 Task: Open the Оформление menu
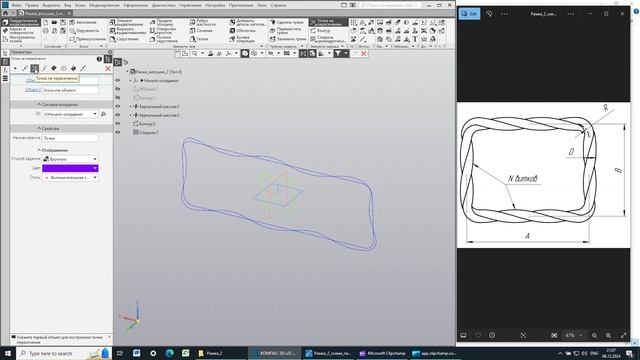pyautogui.click(x=136, y=5)
